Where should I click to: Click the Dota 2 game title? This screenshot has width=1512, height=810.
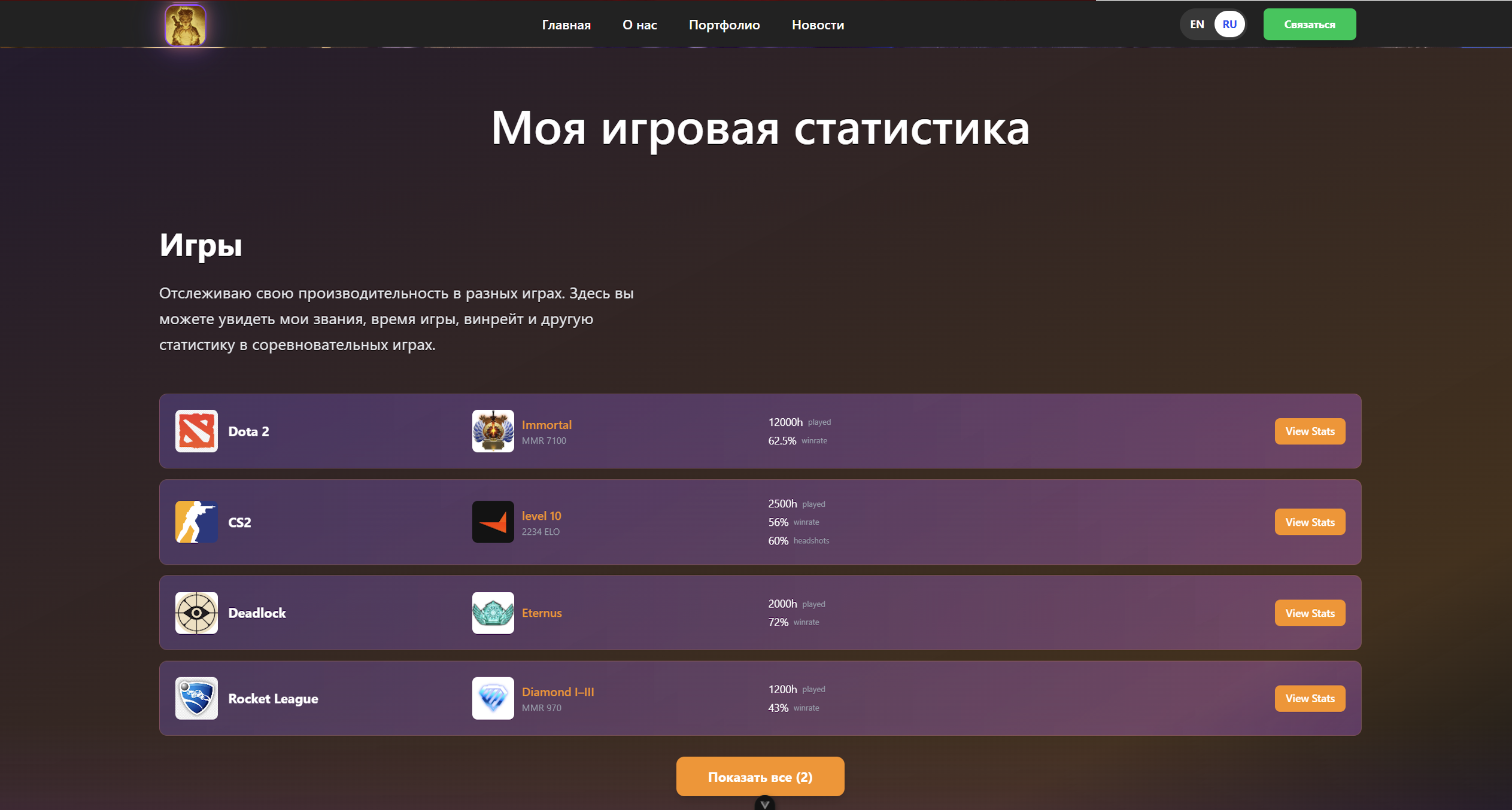point(248,431)
